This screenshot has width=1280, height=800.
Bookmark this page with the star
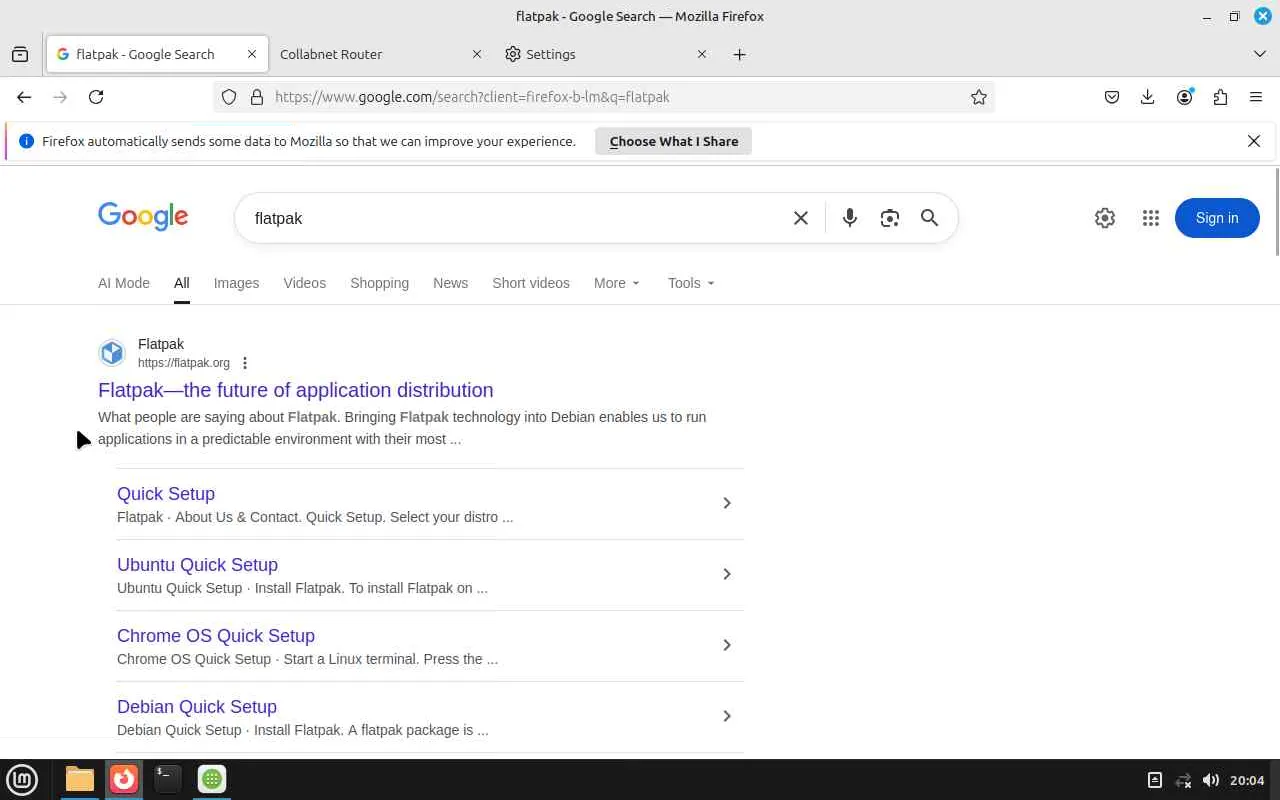point(979,97)
